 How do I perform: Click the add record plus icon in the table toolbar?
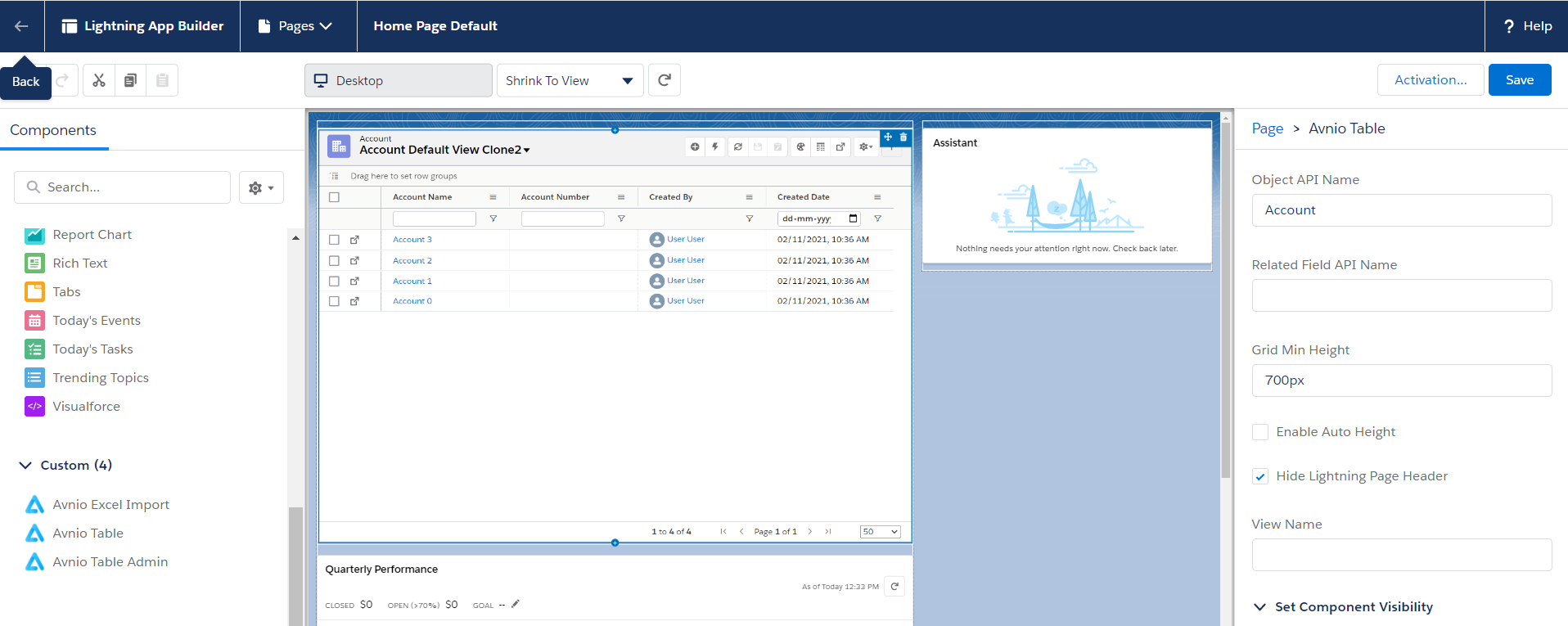695,146
